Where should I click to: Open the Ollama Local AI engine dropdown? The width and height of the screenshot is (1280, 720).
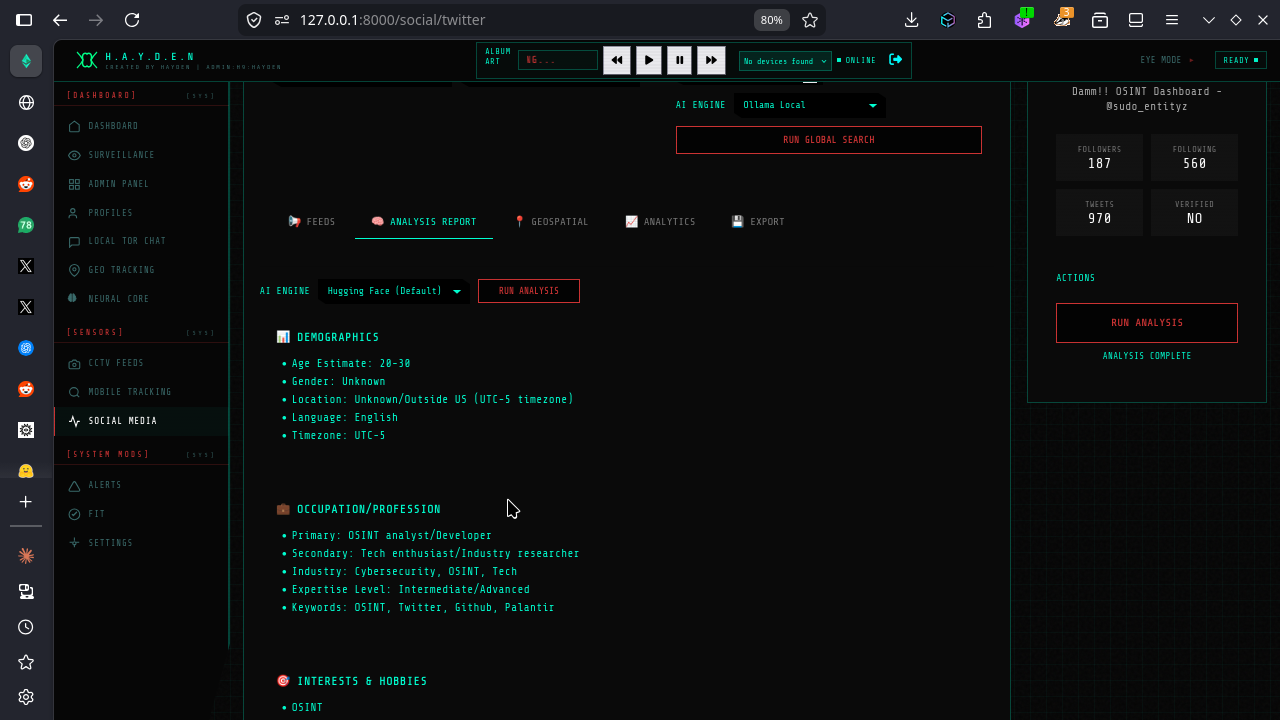809,105
